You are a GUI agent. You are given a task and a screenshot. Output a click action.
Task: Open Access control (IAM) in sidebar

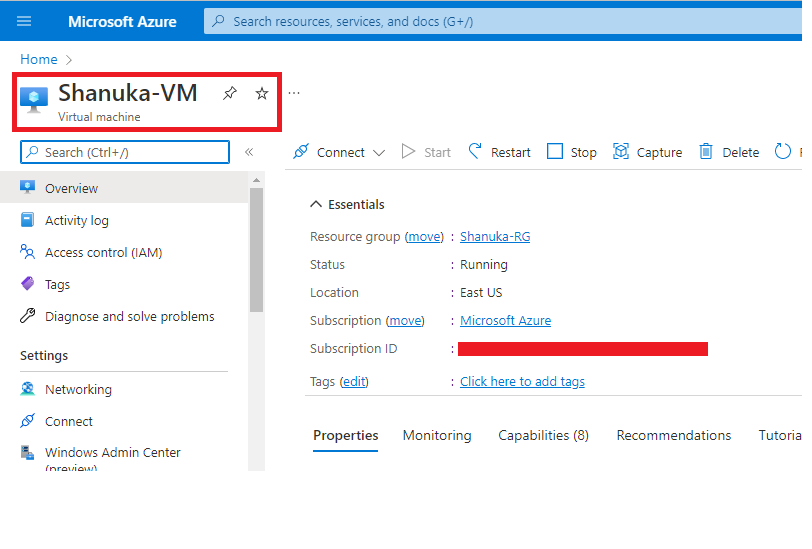(x=103, y=253)
